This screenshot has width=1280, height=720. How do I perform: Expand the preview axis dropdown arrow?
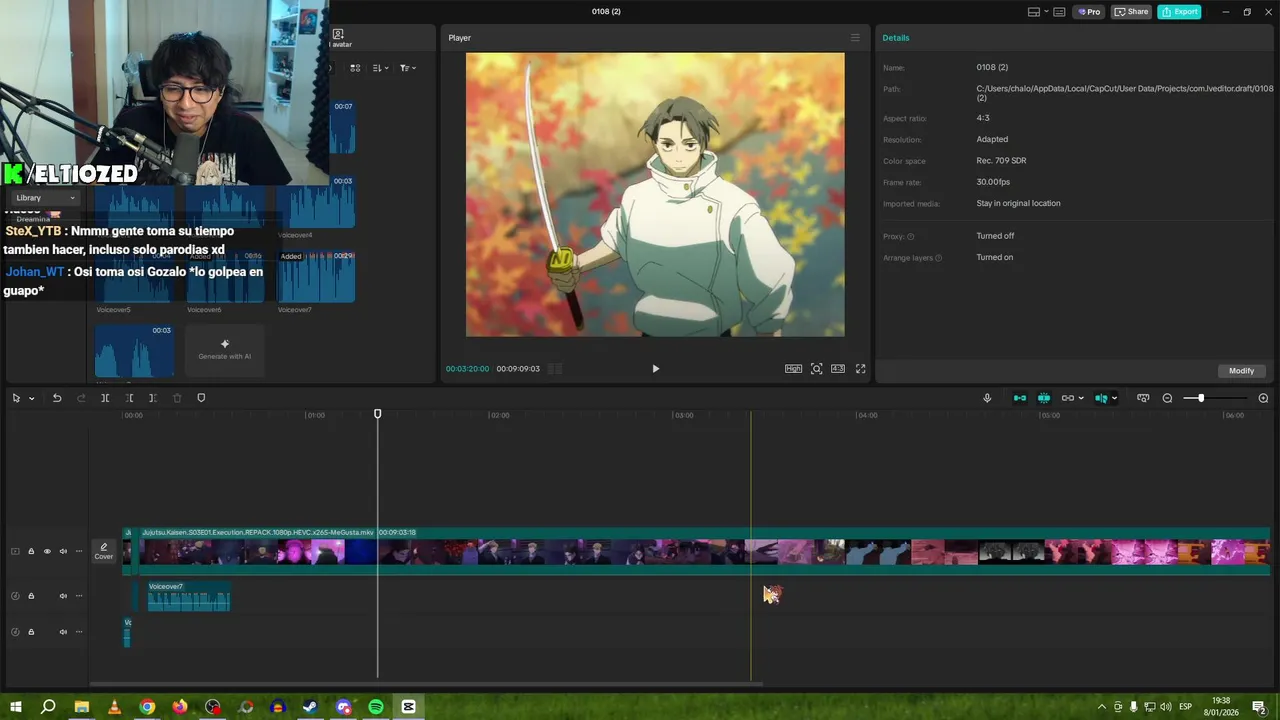click(1114, 398)
